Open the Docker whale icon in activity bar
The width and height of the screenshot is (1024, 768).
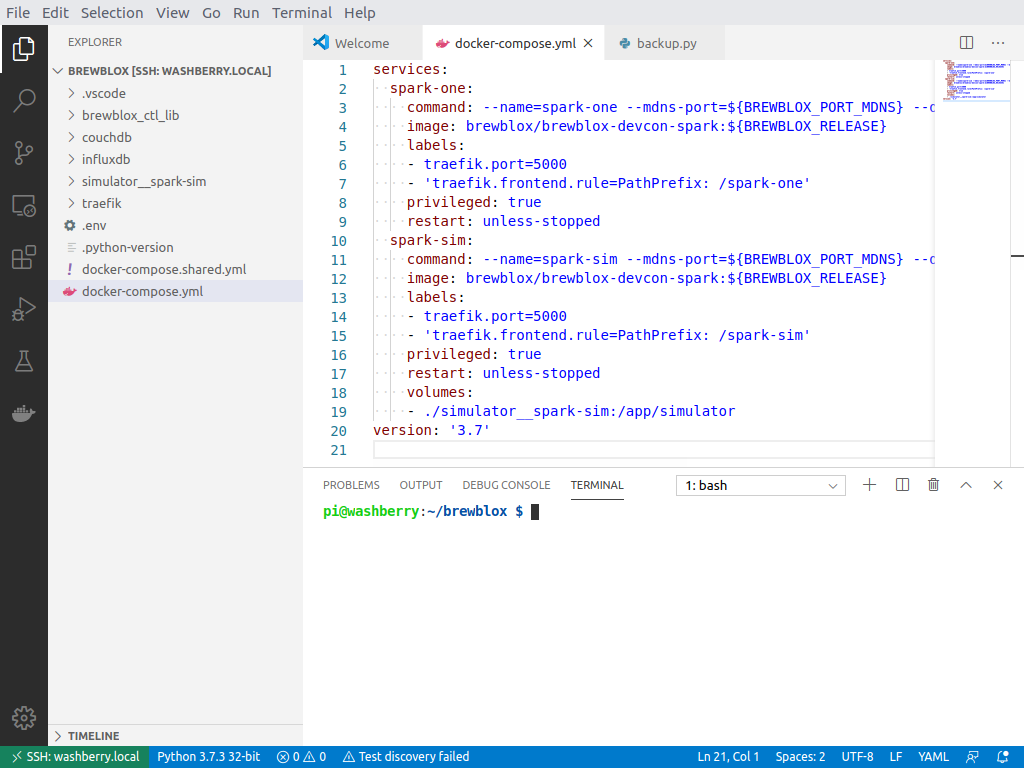click(x=24, y=413)
